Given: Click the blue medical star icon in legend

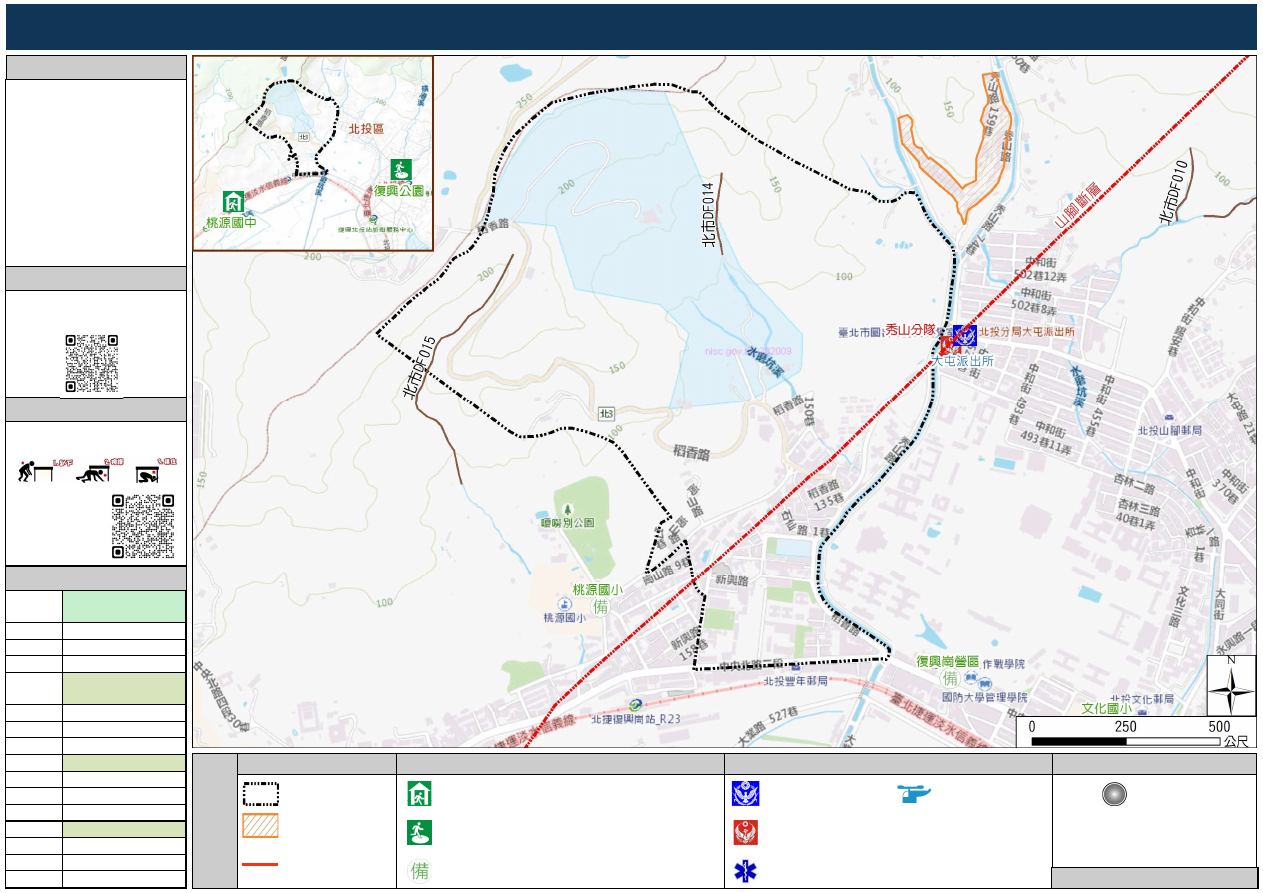Looking at the screenshot, I should [x=746, y=870].
